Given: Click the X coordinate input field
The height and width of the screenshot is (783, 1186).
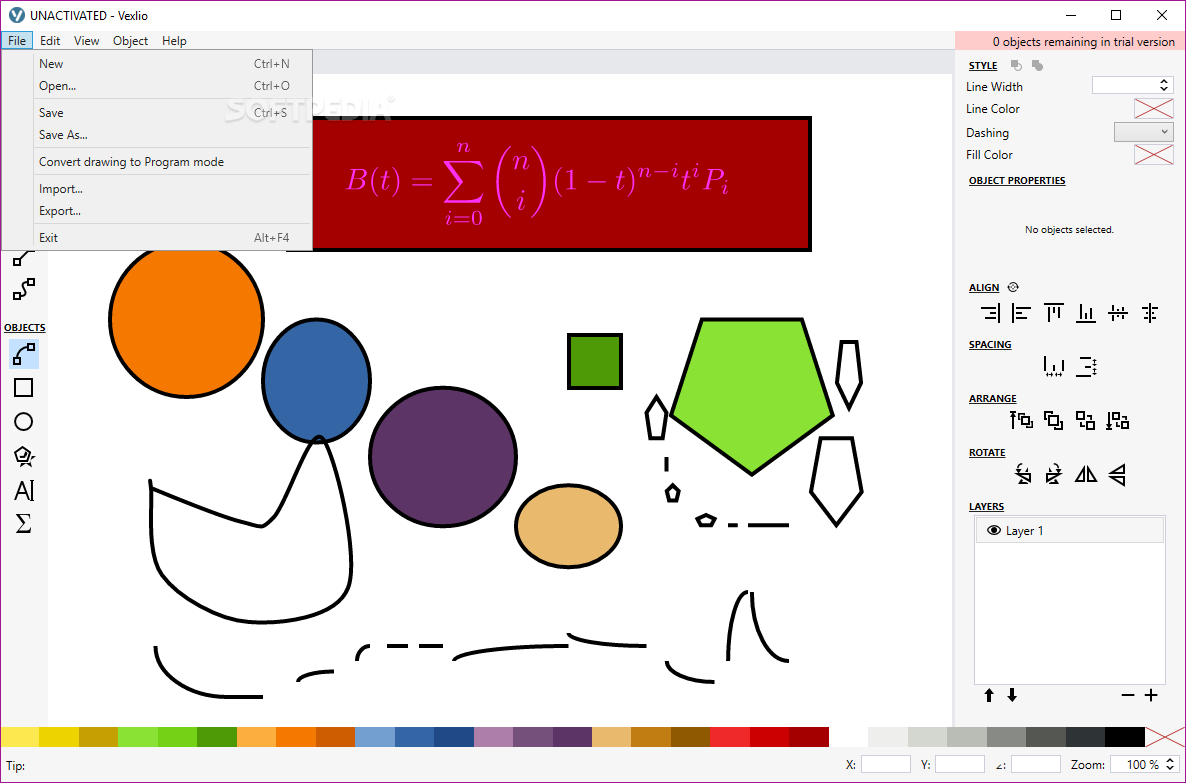Looking at the screenshot, I should point(886,764).
